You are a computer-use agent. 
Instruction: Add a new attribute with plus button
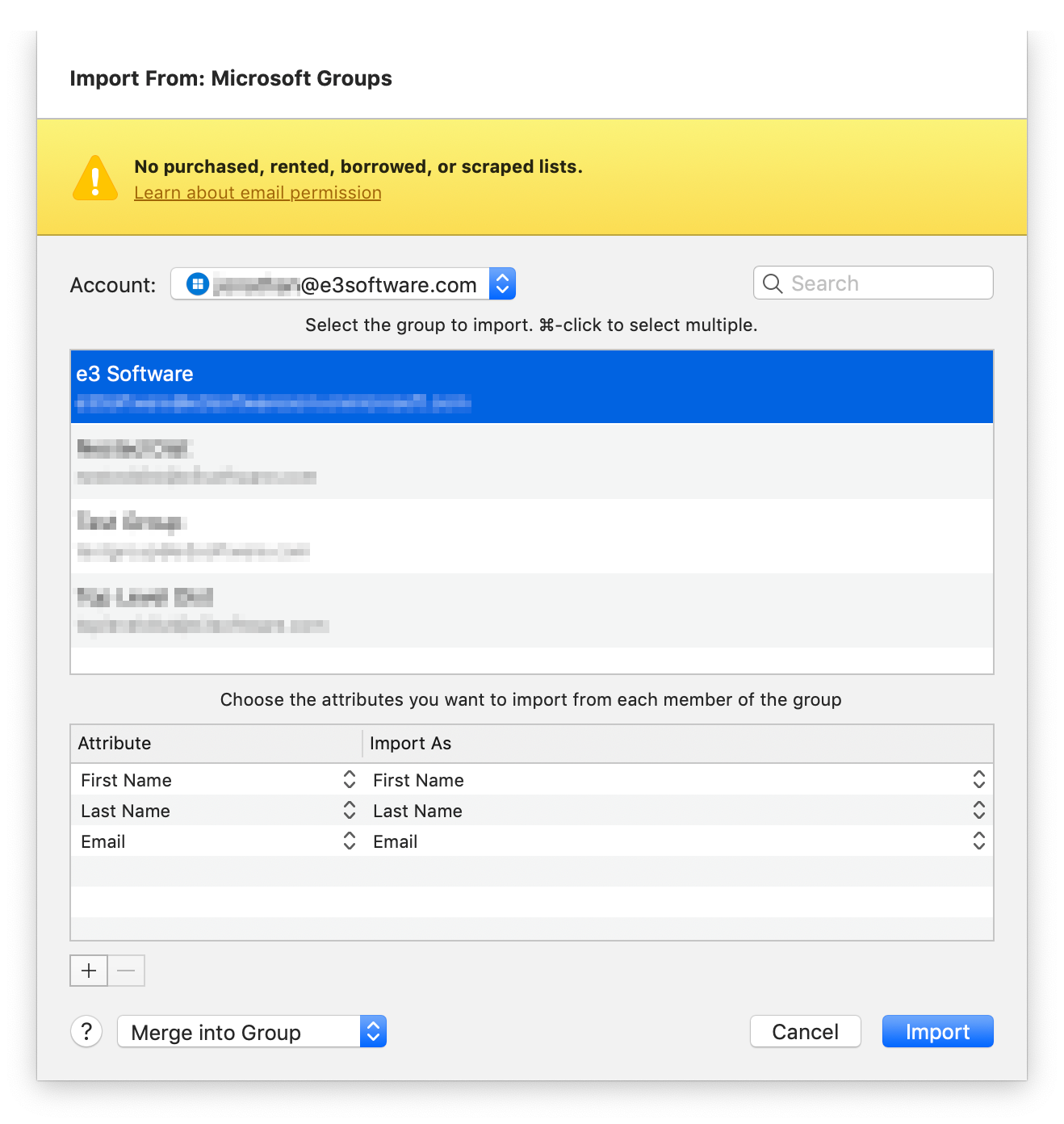click(x=89, y=971)
